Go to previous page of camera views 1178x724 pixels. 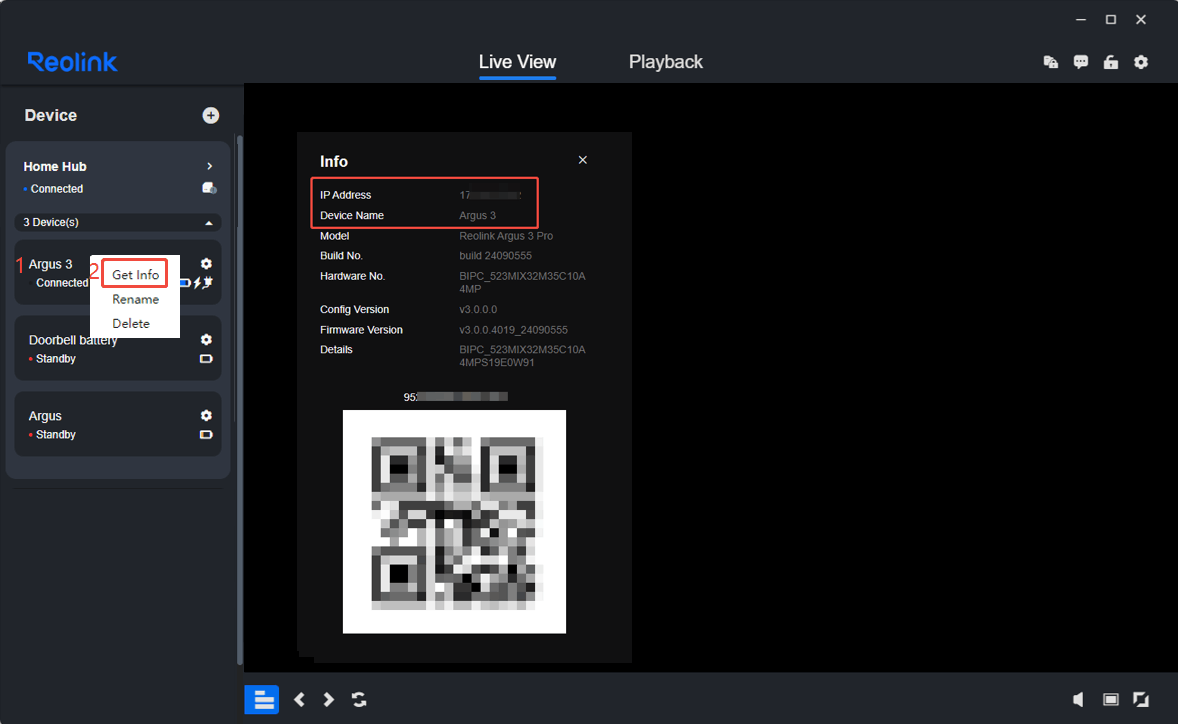pyautogui.click(x=299, y=699)
